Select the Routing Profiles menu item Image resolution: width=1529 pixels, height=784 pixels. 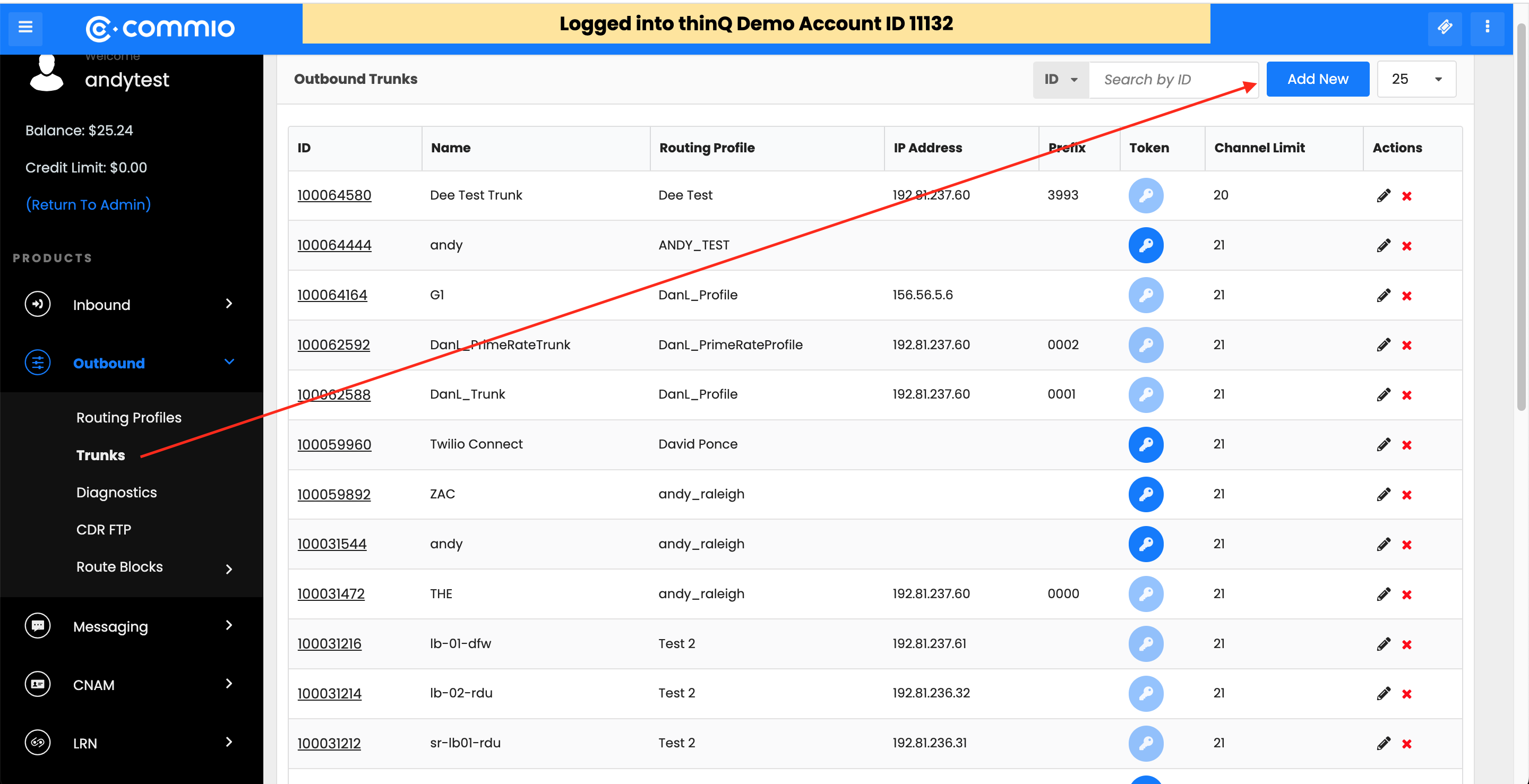point(127,417)
